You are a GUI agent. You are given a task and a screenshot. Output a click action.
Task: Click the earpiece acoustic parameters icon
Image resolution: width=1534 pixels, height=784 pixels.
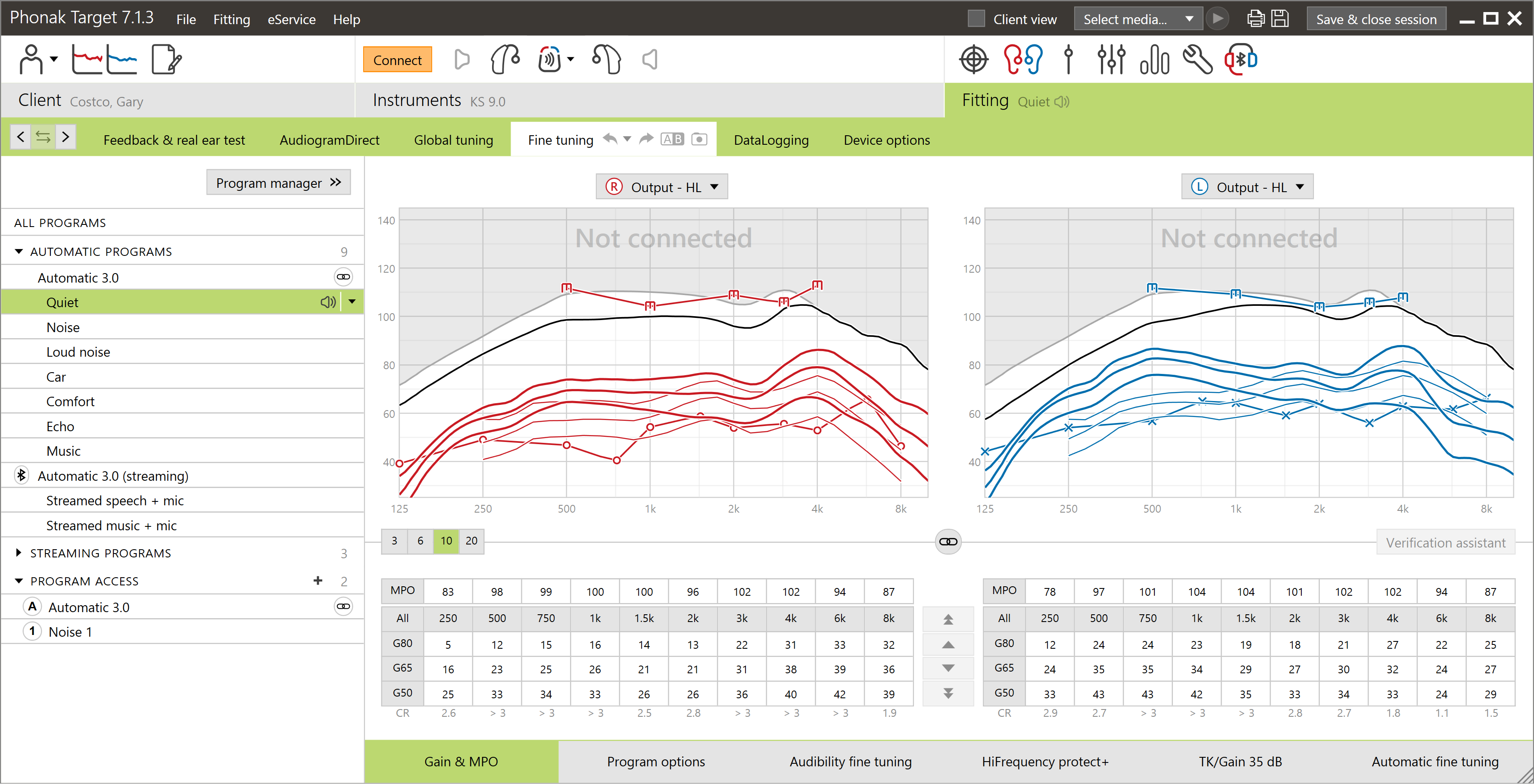tap(606, 59)
